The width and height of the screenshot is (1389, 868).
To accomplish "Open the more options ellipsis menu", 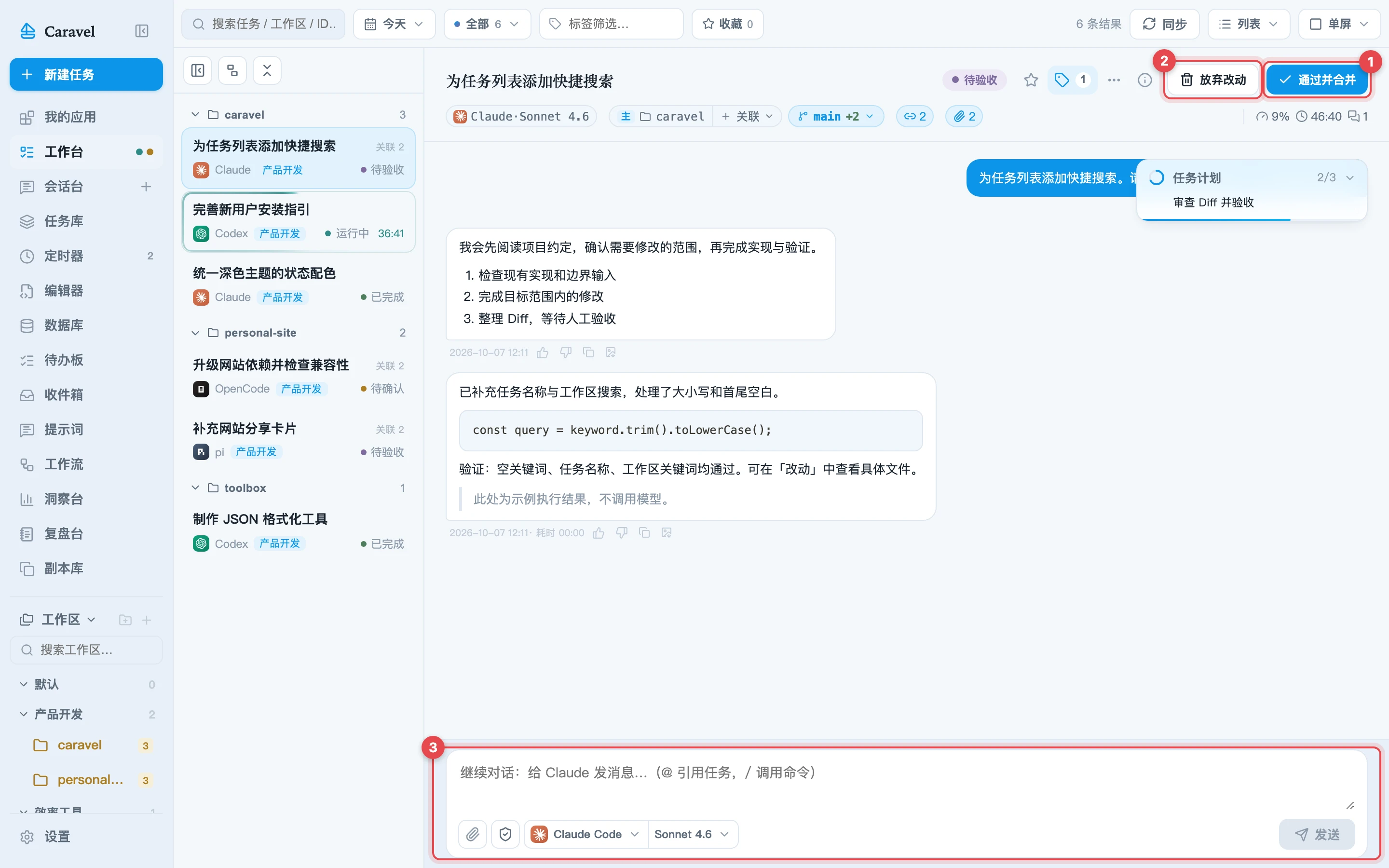I will click(1114, 80).
